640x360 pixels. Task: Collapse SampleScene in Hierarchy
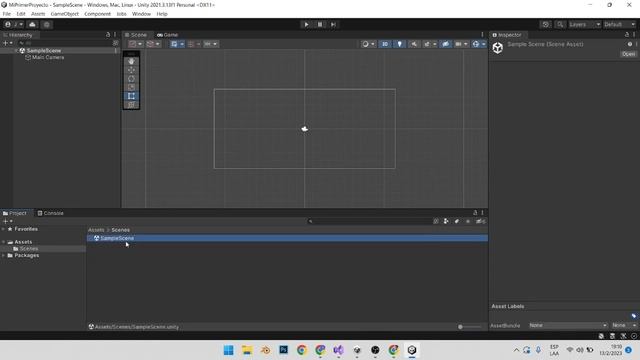[16, 51]
